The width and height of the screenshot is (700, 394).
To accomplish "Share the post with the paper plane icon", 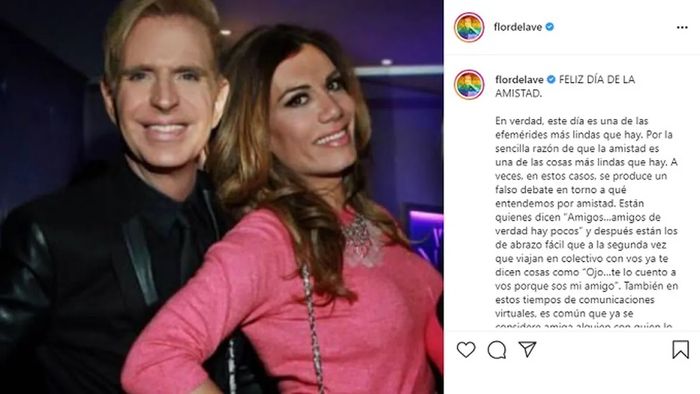I will pos(527,349).
